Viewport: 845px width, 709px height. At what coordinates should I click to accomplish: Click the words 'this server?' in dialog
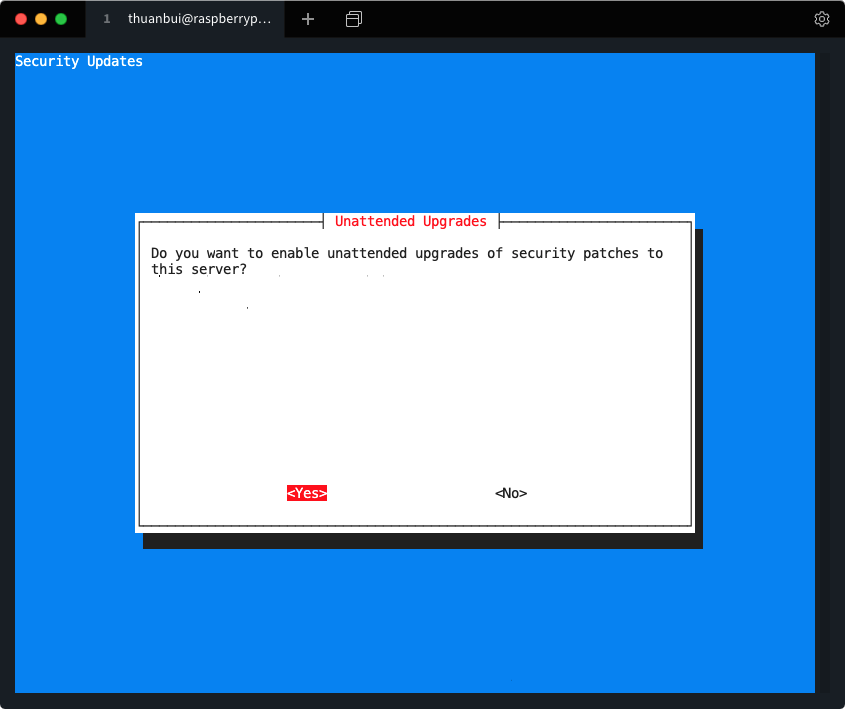(x=198, y=270)
